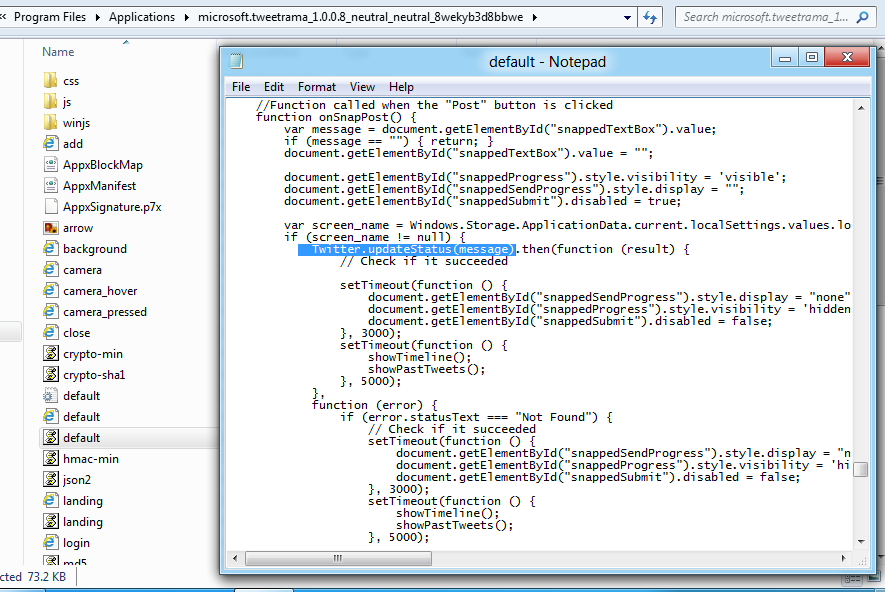Expand Program Files breadcrumb arrow
The image size is (885, 592).
coord(98,17)
